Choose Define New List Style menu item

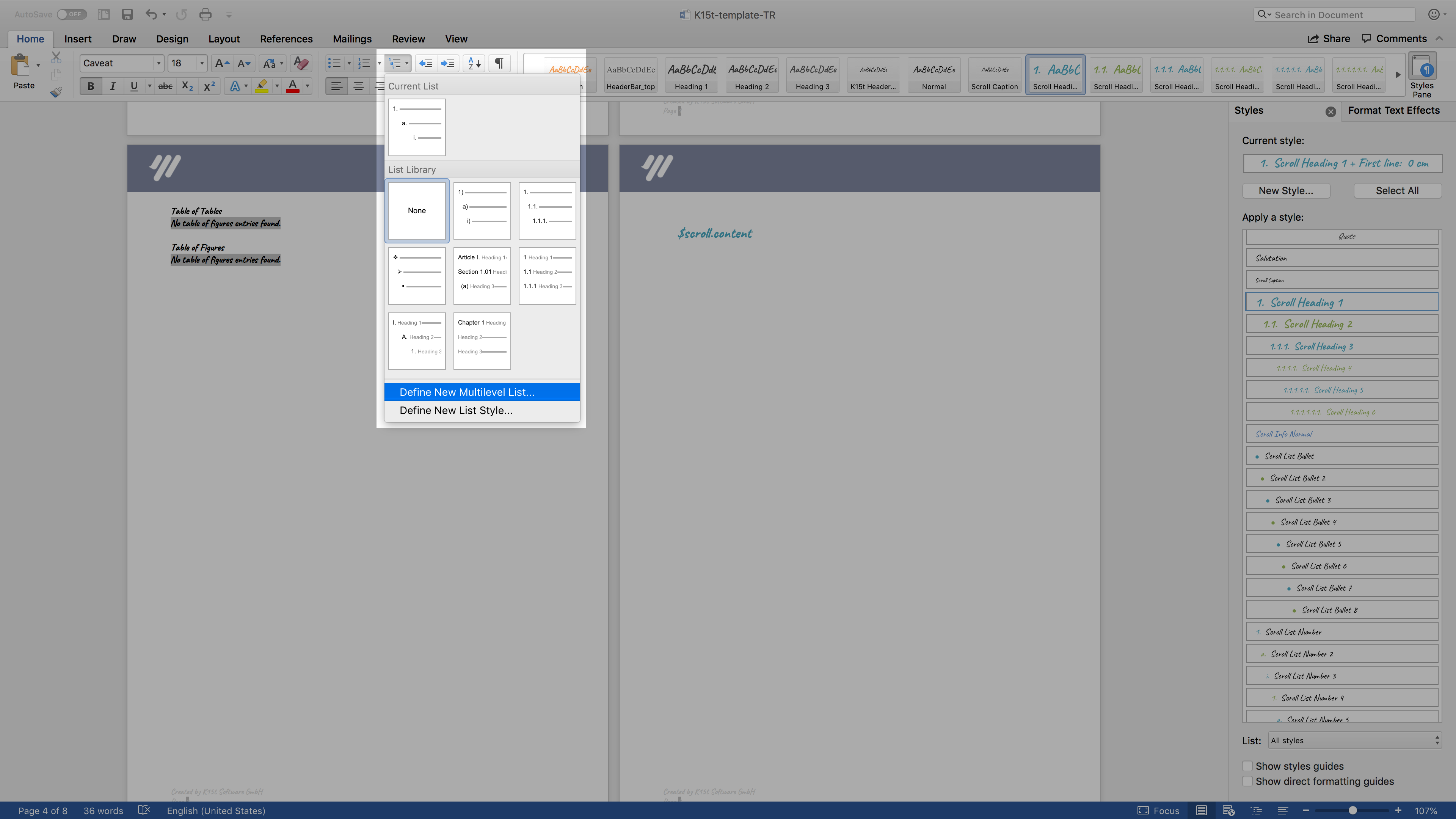tap(455, 410)
